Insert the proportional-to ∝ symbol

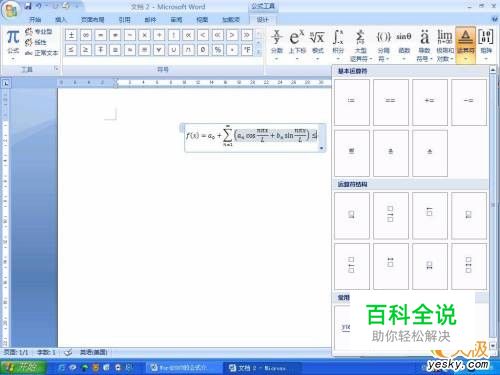tap(188, 35)
